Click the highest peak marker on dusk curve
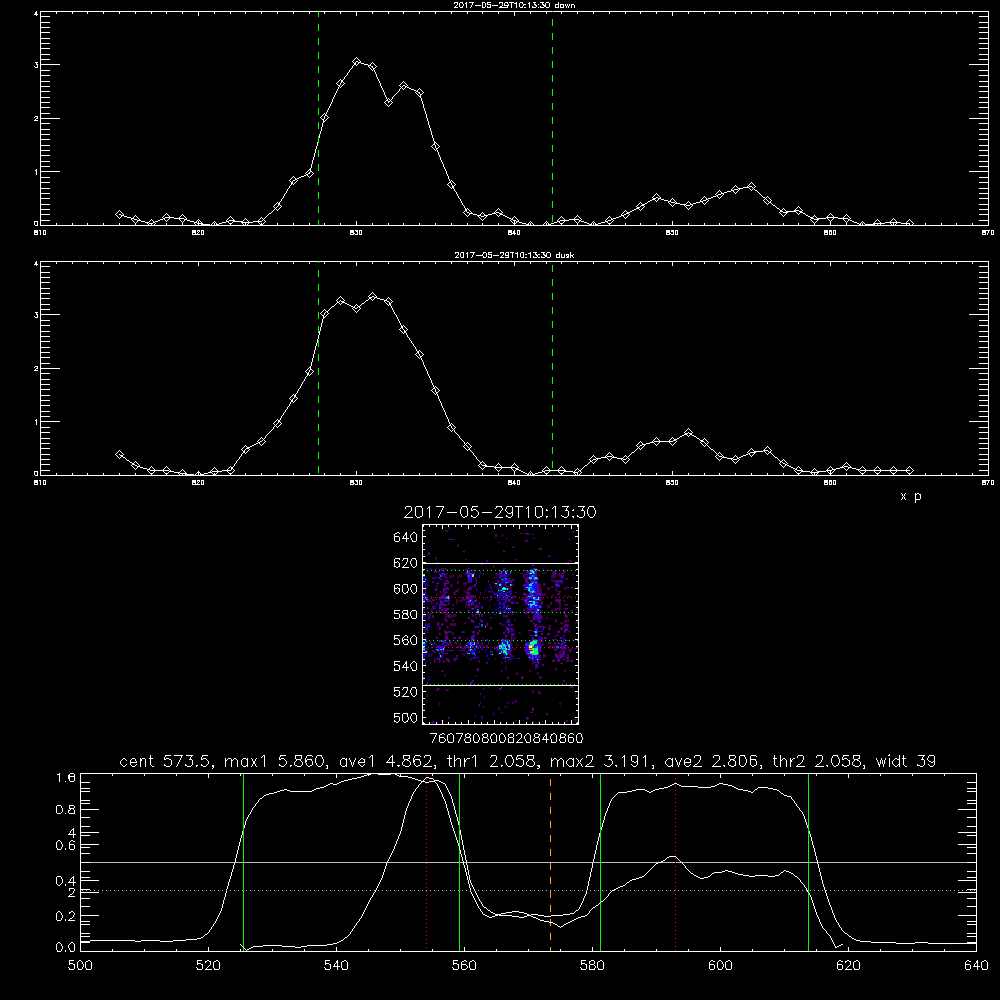 tap(372, 297)
